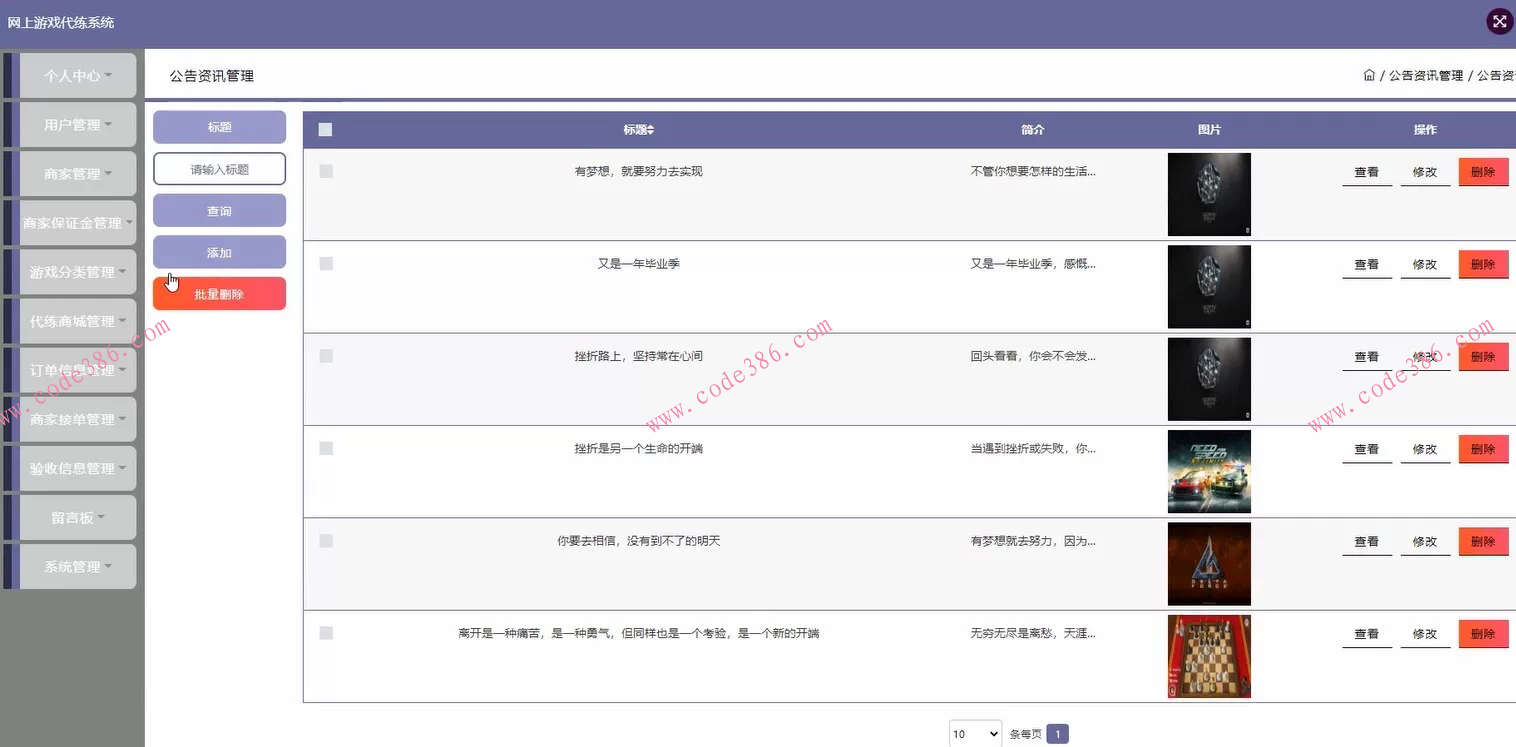Go to pagination page 1
This screenshot has width=1516, height=747.
coord(1058,734)
